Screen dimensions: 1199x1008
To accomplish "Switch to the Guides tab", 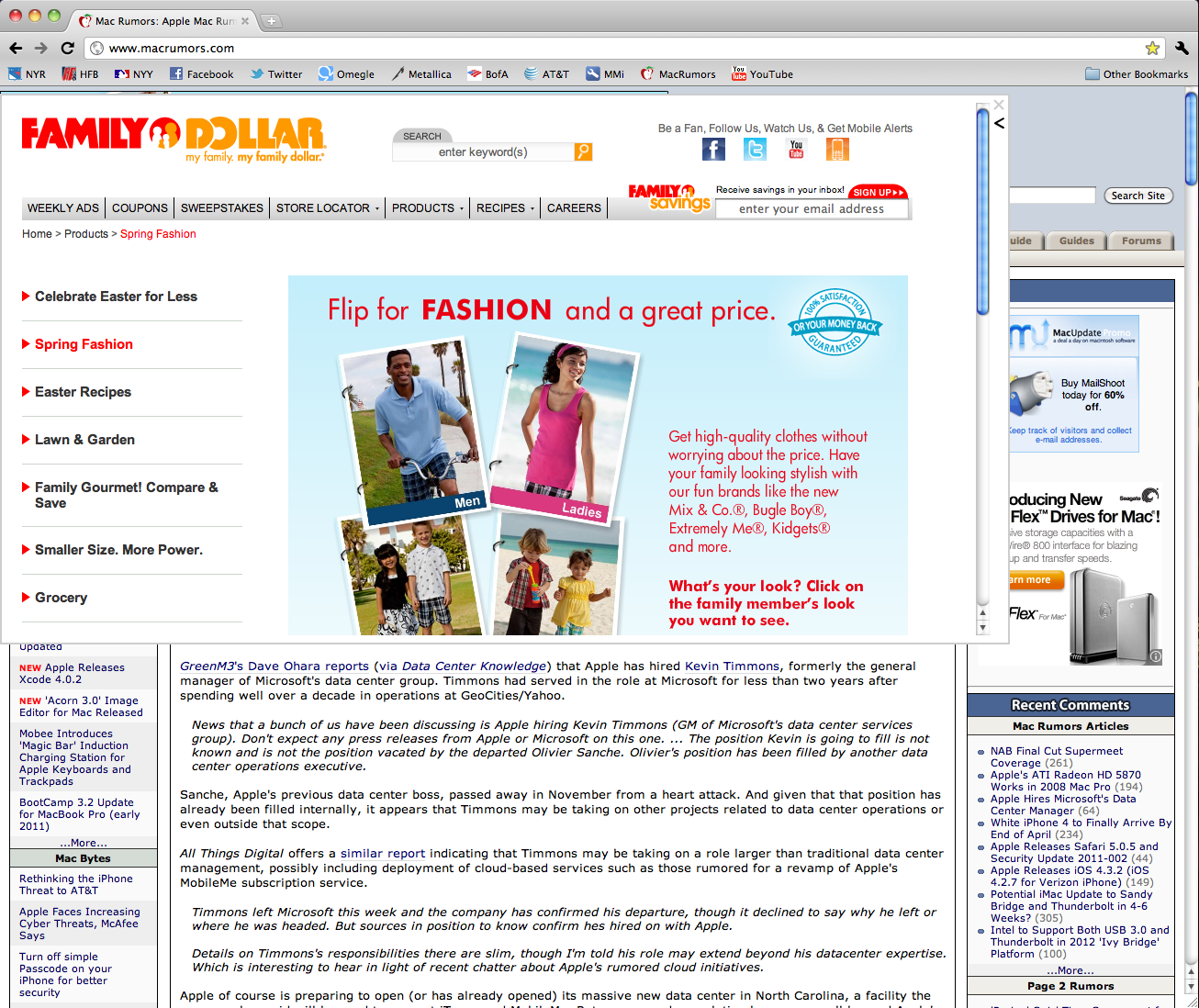I will point(1076,241).
